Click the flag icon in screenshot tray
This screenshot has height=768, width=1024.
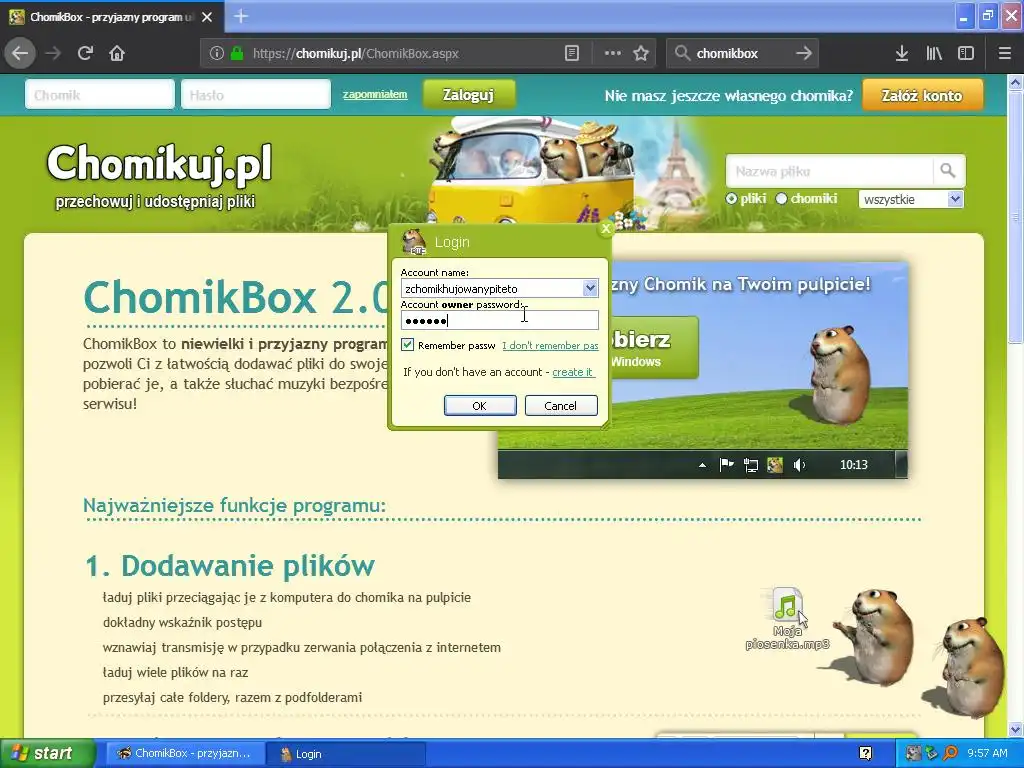(726, 465)
